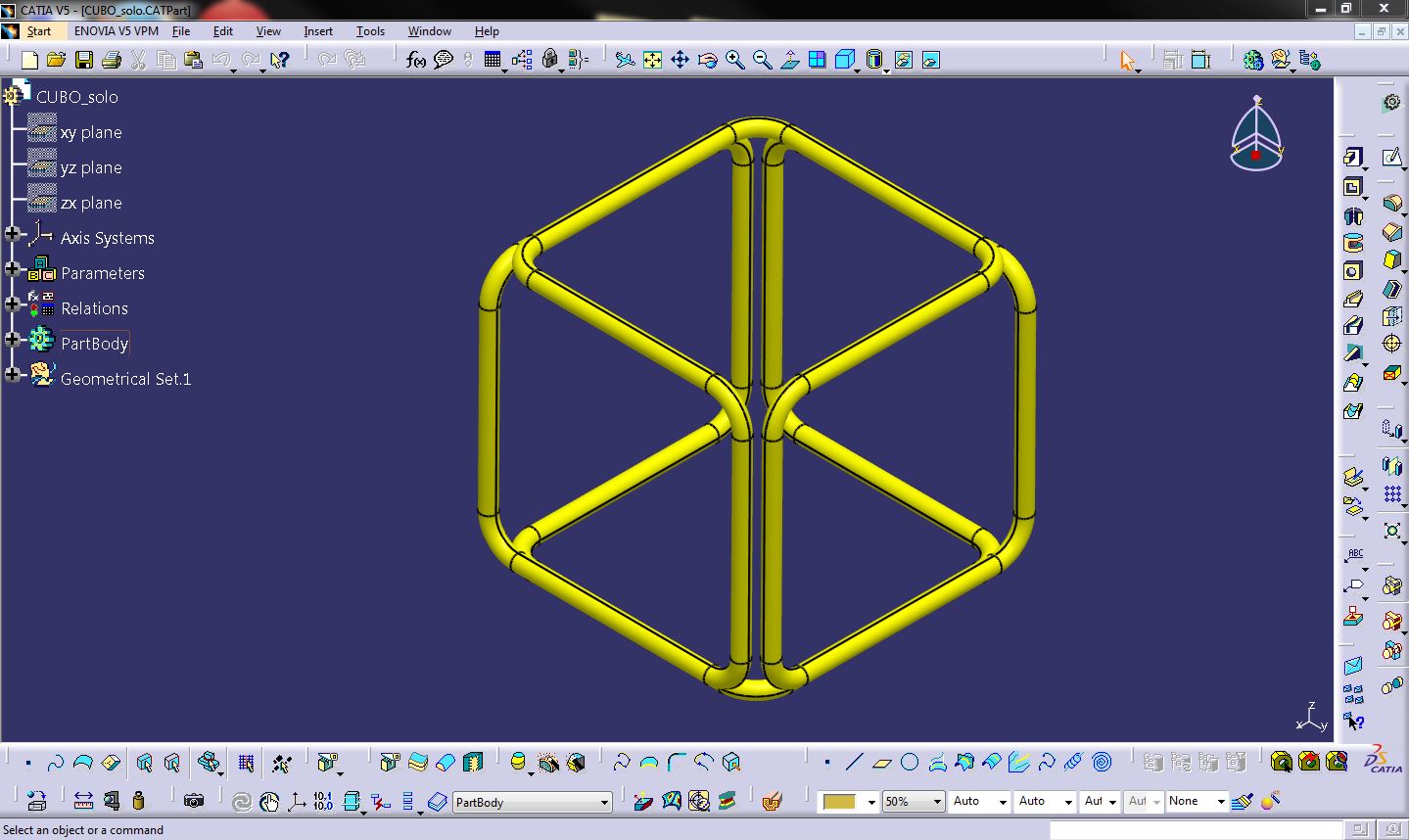Click the Edge Fillet icon

pos(1392,203)
